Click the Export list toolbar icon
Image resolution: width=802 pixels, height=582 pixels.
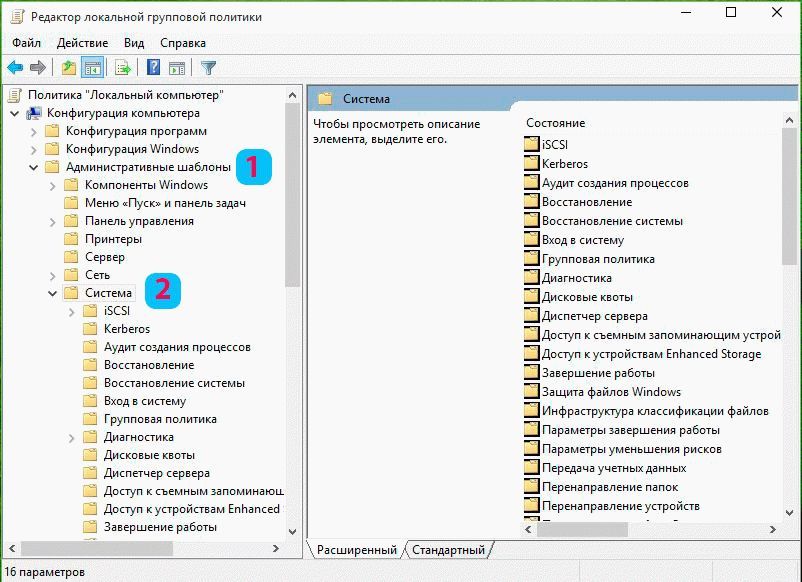123,68
